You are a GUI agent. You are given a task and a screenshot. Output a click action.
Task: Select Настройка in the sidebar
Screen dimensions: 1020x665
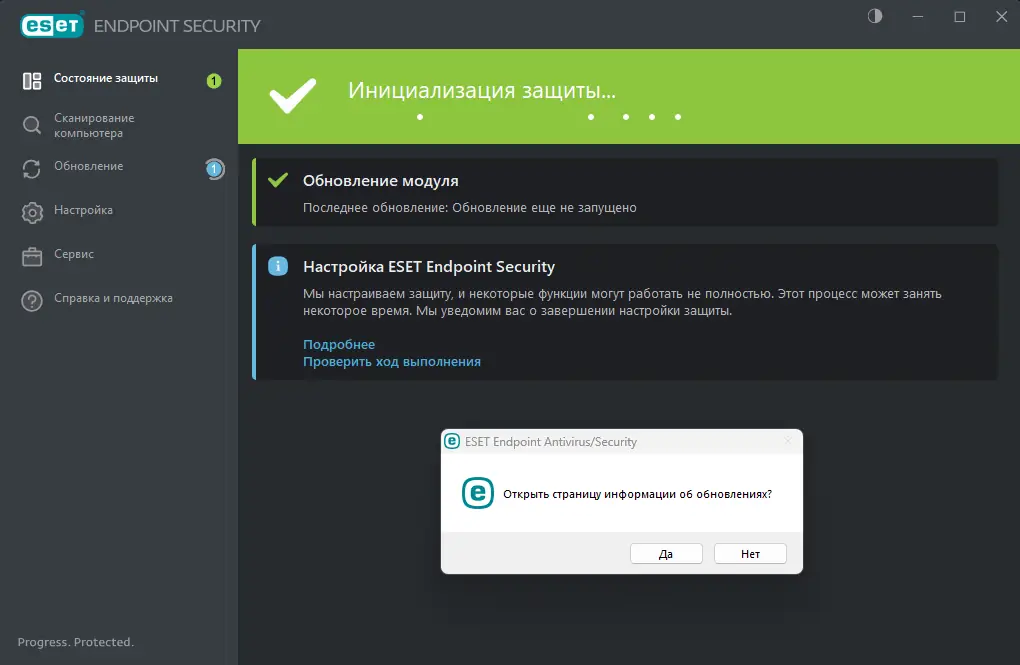(83, 210)
